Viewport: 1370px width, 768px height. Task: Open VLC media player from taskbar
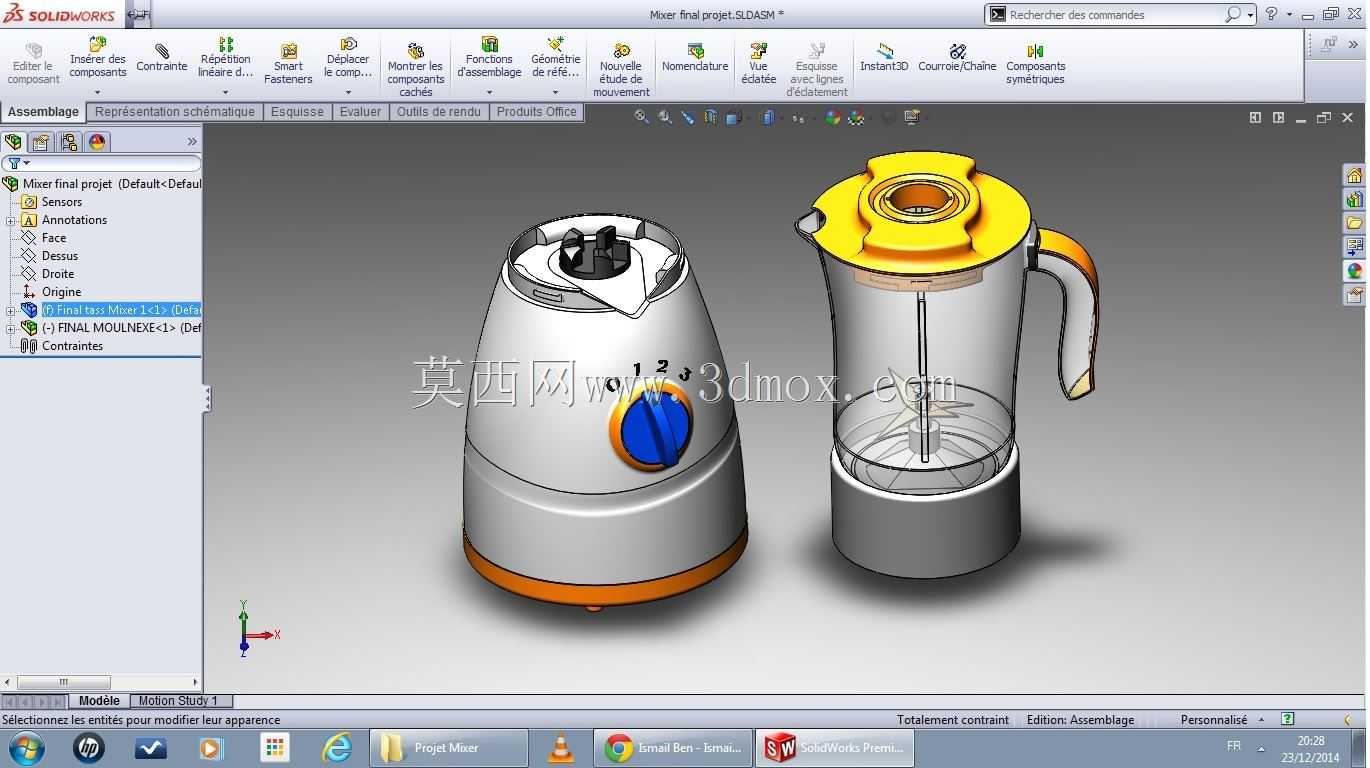(561, 748)
